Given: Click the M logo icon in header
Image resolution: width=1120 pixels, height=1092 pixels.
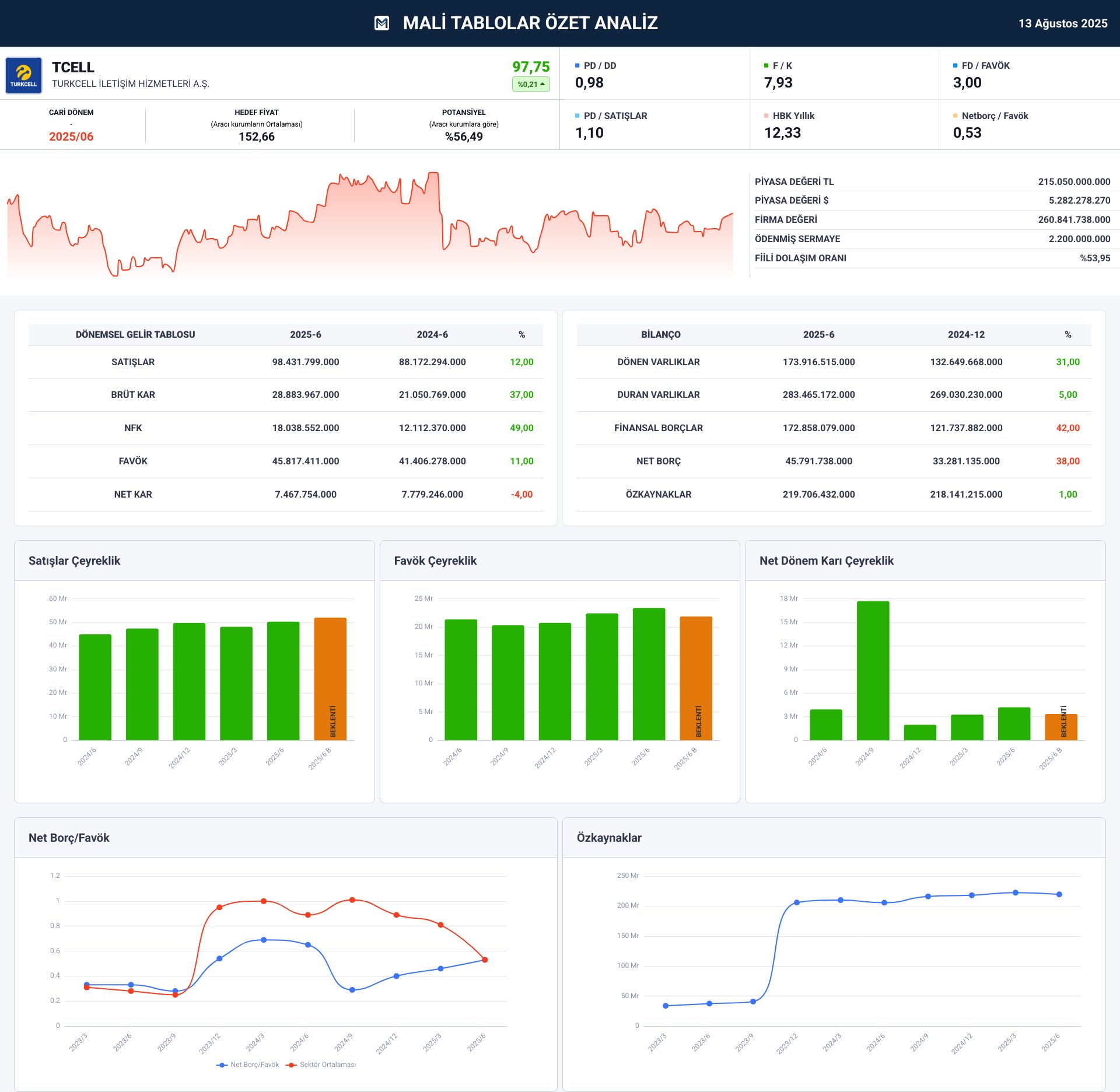Looking at the screenshot, I should point(381,23).
